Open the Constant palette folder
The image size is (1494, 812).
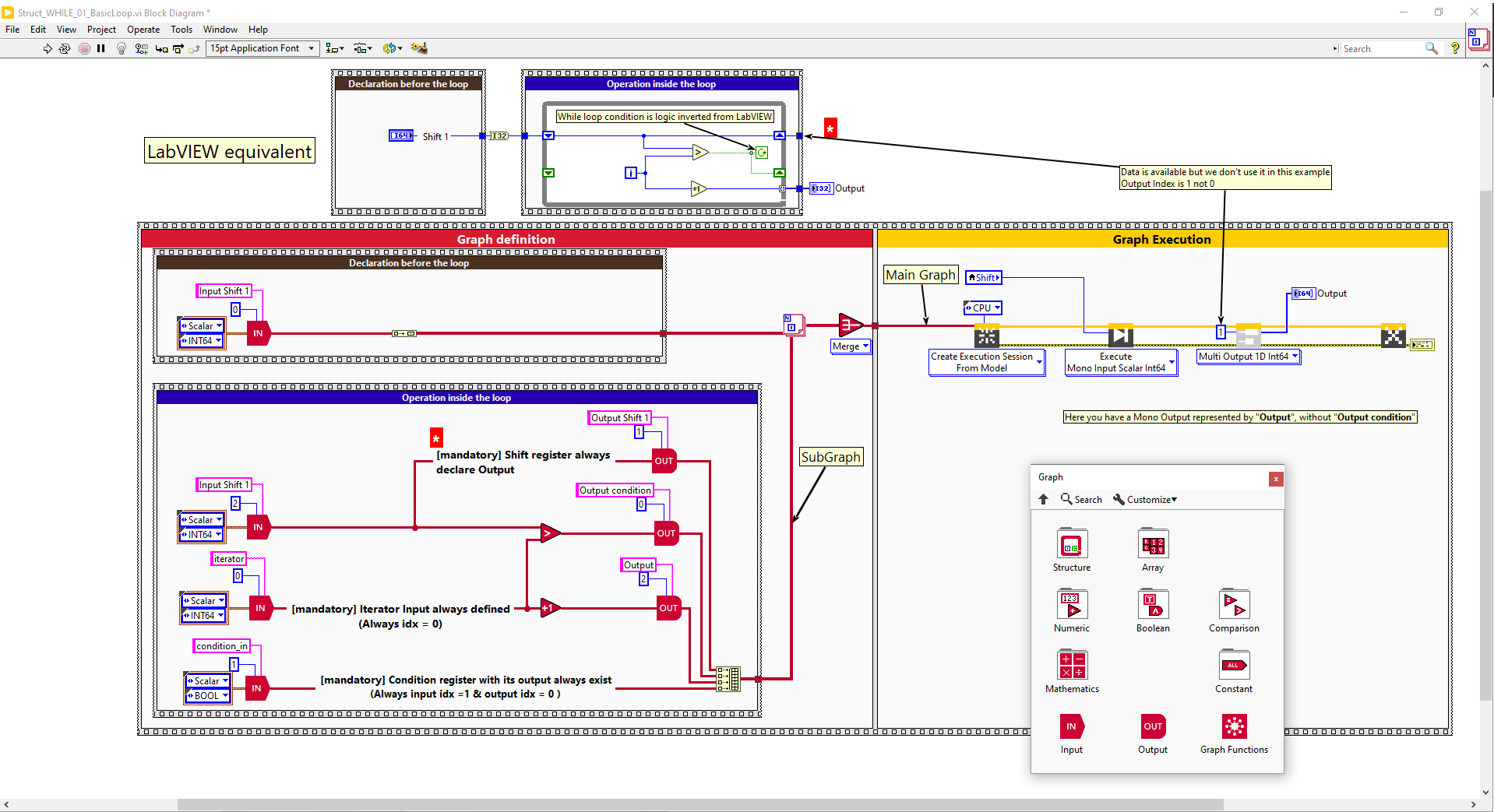pyautogui.click(x=1234, y=671)
